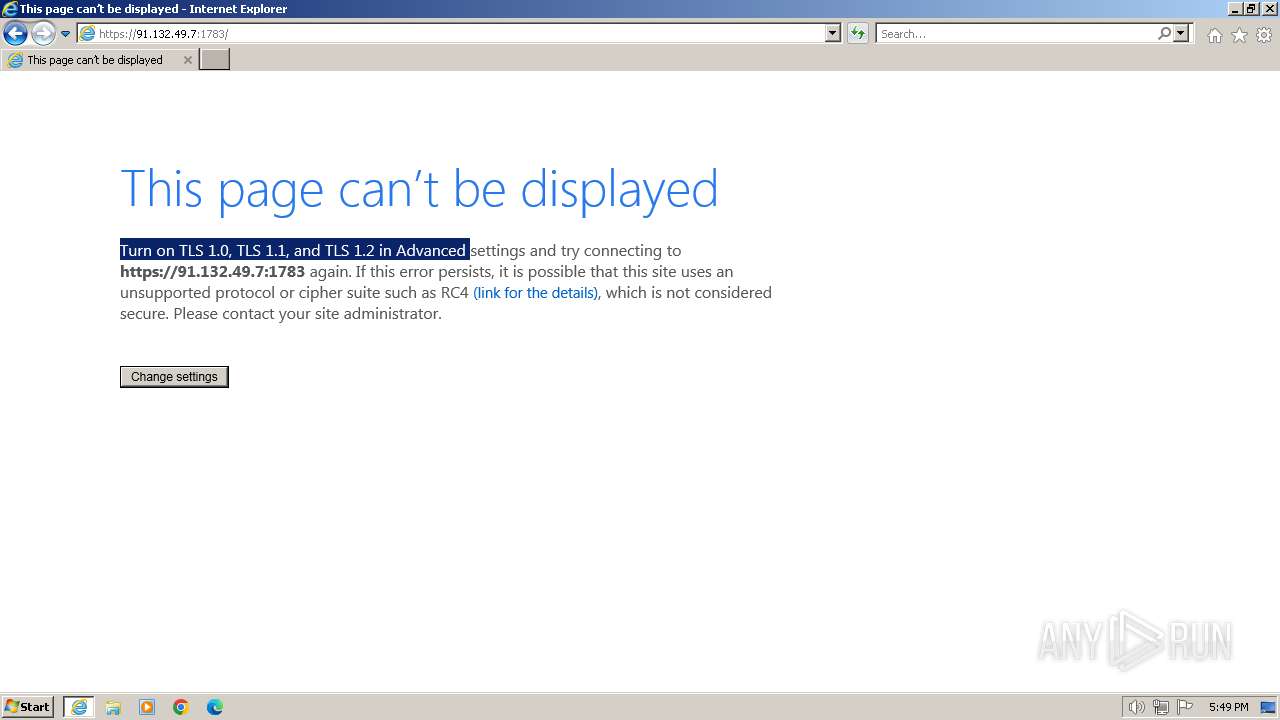Viewport: 1280px width, 720px height.
Task: Click the Forward navigation arrow
Action: pos(43,34)
